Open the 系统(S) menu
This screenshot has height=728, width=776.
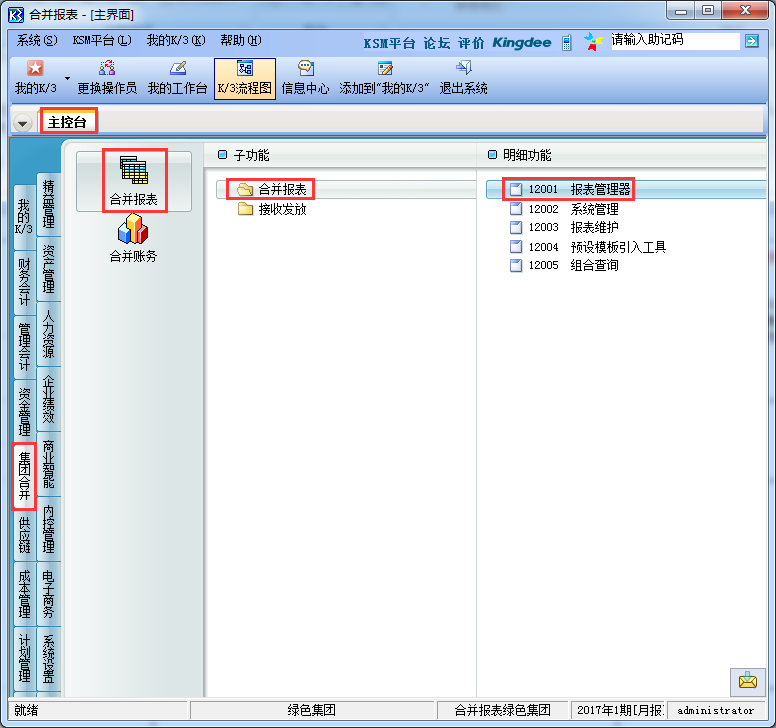click(x=37, y=41)
